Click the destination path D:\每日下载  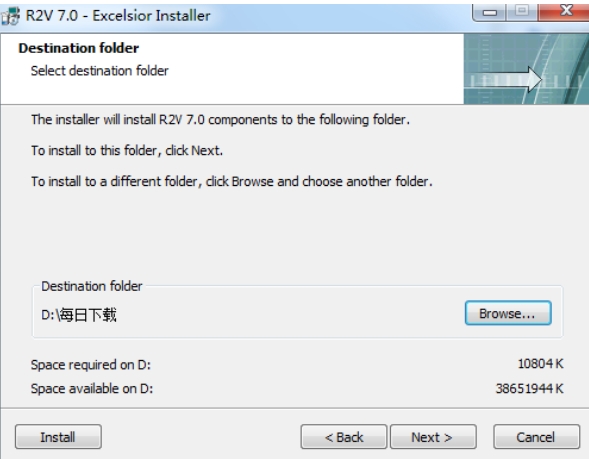tap(79, 315)
